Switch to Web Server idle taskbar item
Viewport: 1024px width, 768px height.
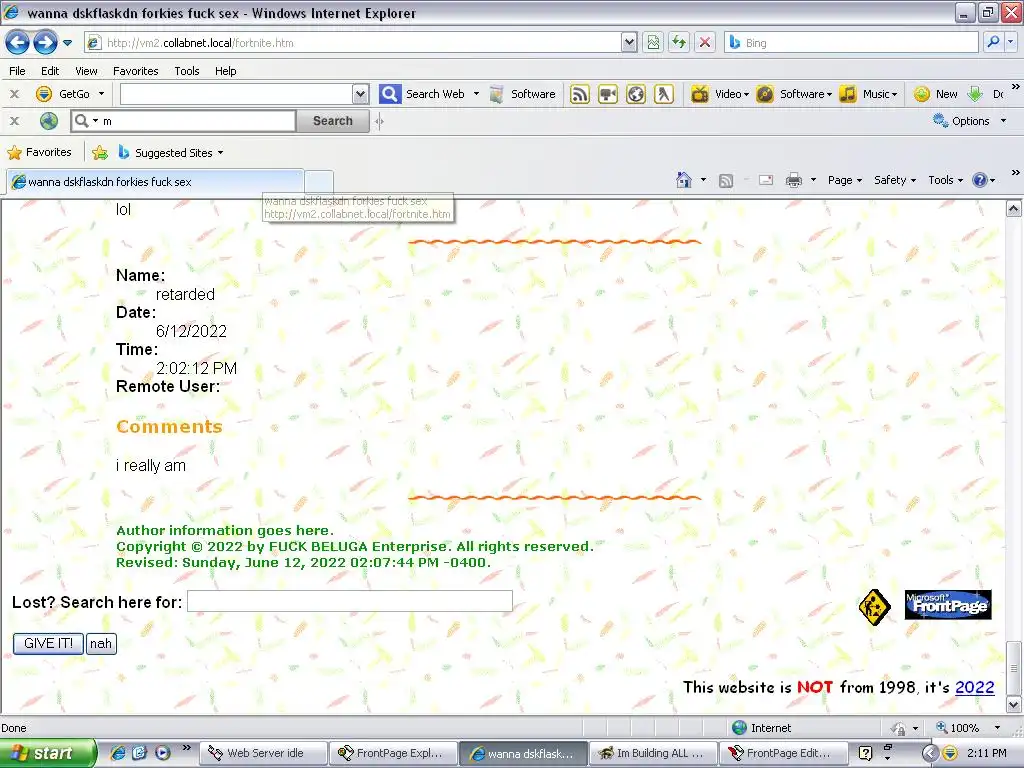tap(263, 753)
